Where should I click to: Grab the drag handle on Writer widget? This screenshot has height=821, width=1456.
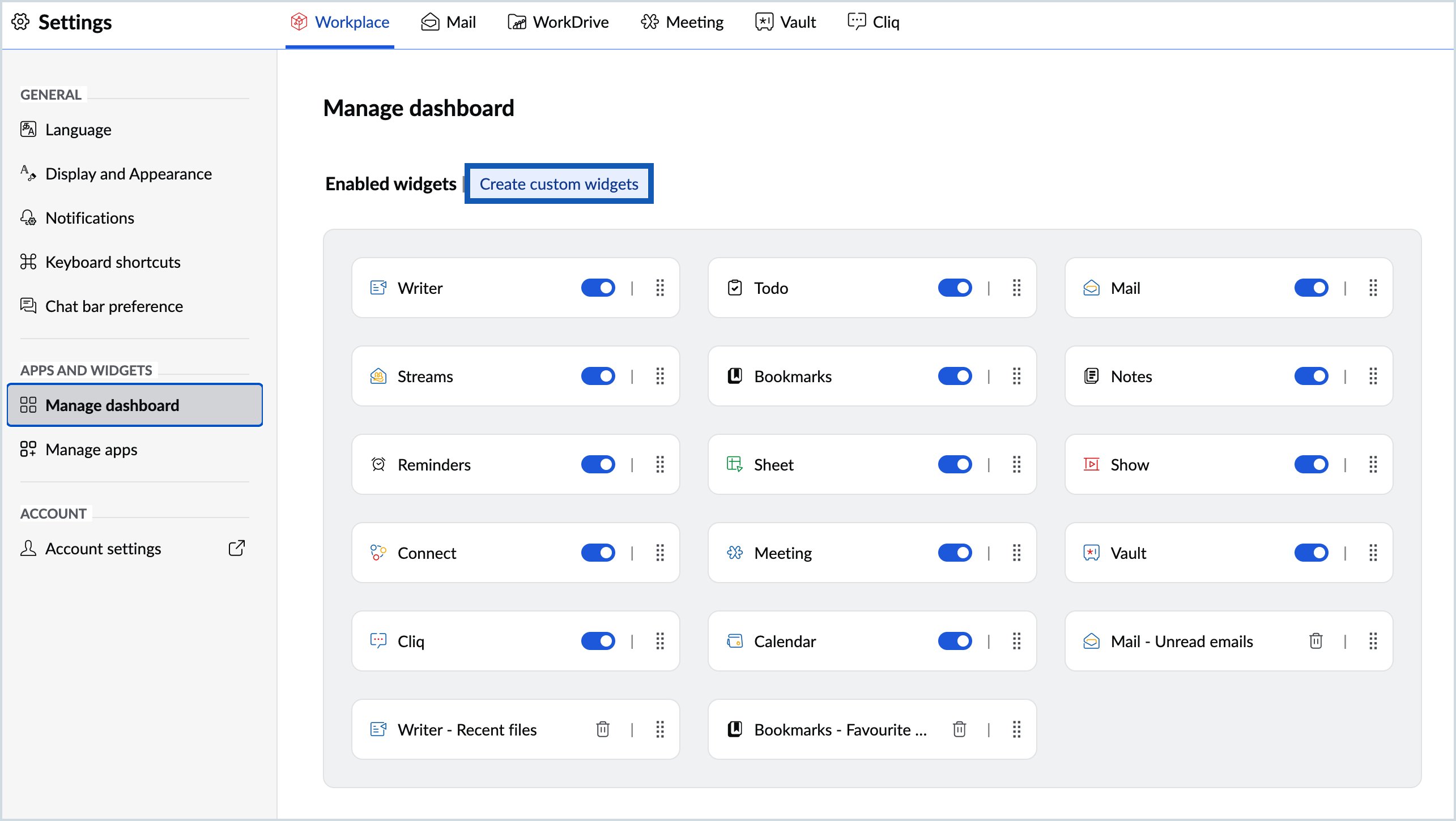[660, 288]
